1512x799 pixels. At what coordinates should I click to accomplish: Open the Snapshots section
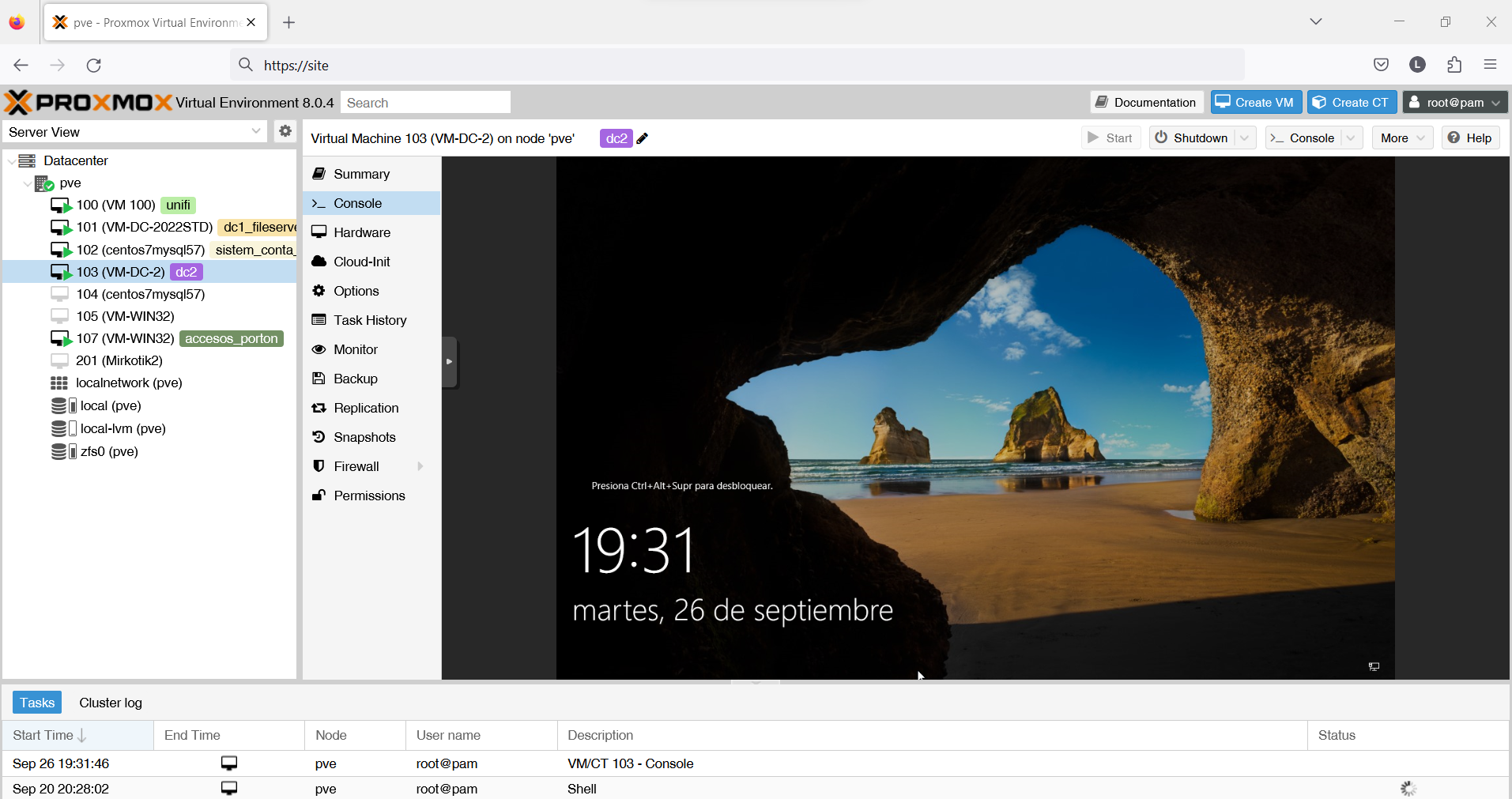pos(371,437)
